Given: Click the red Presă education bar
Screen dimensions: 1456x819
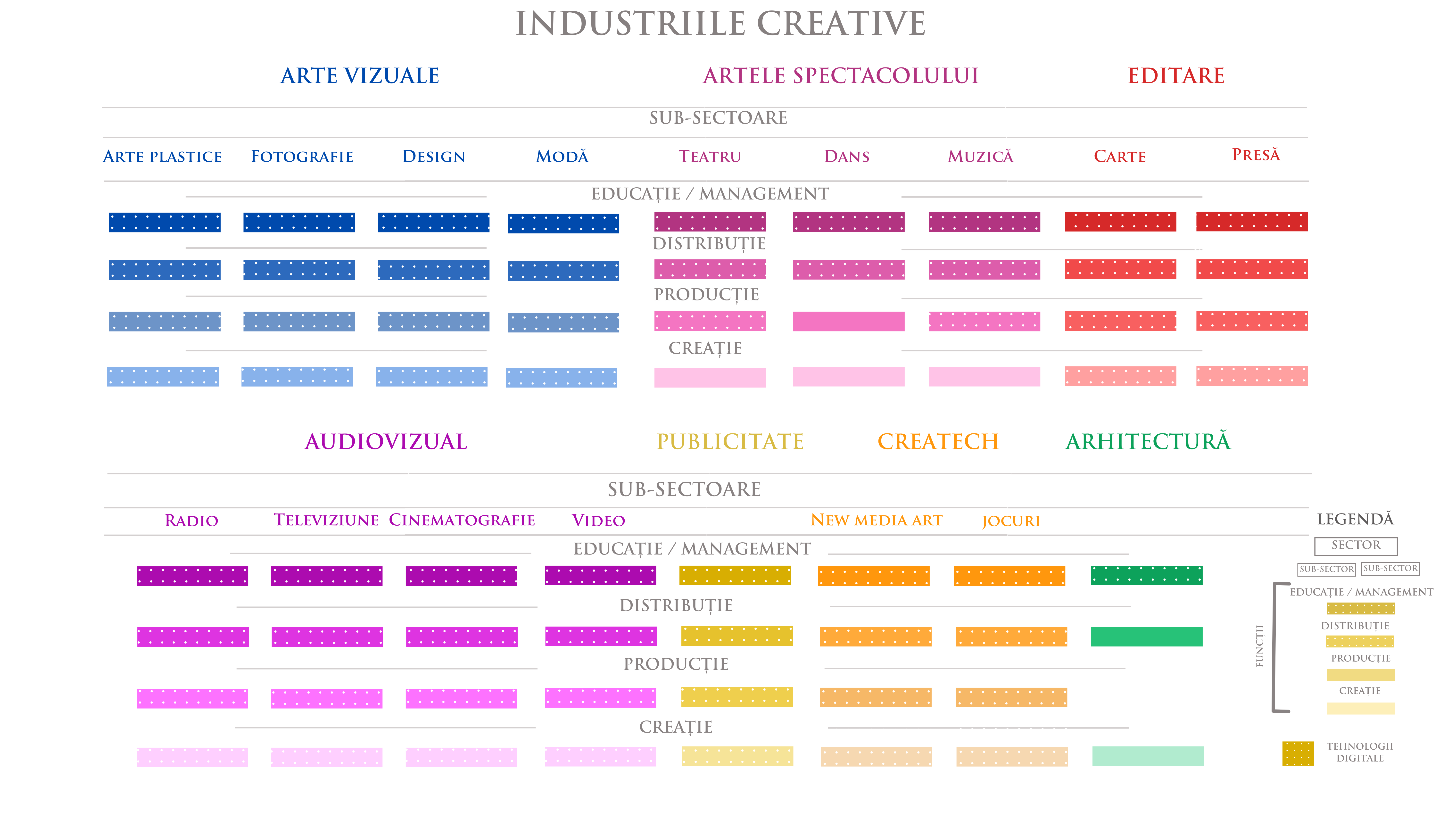Looking at the screenshot, I should [x=1251, y=222].
